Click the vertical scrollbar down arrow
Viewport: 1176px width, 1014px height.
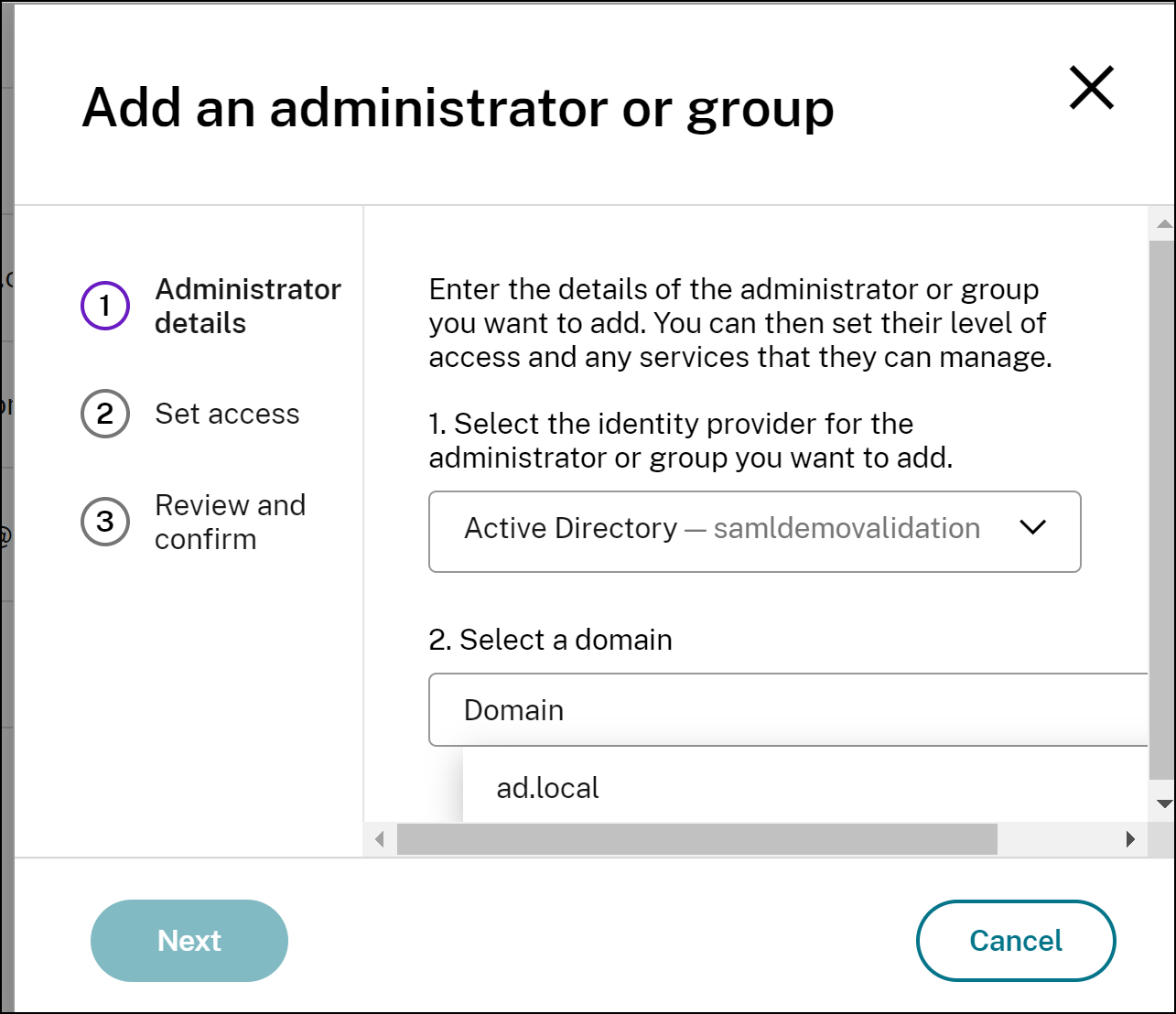[1164, 804]
